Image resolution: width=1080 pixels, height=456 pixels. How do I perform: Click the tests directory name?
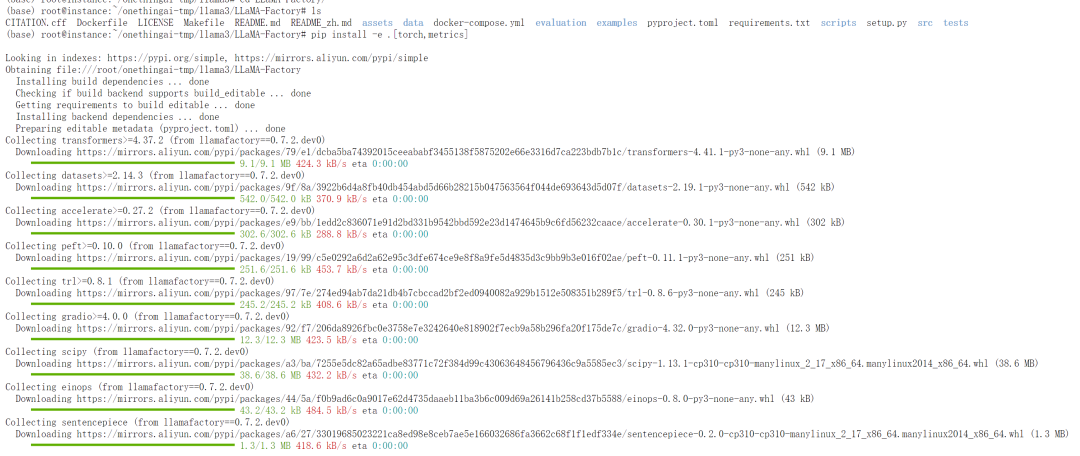pos(955,23)
